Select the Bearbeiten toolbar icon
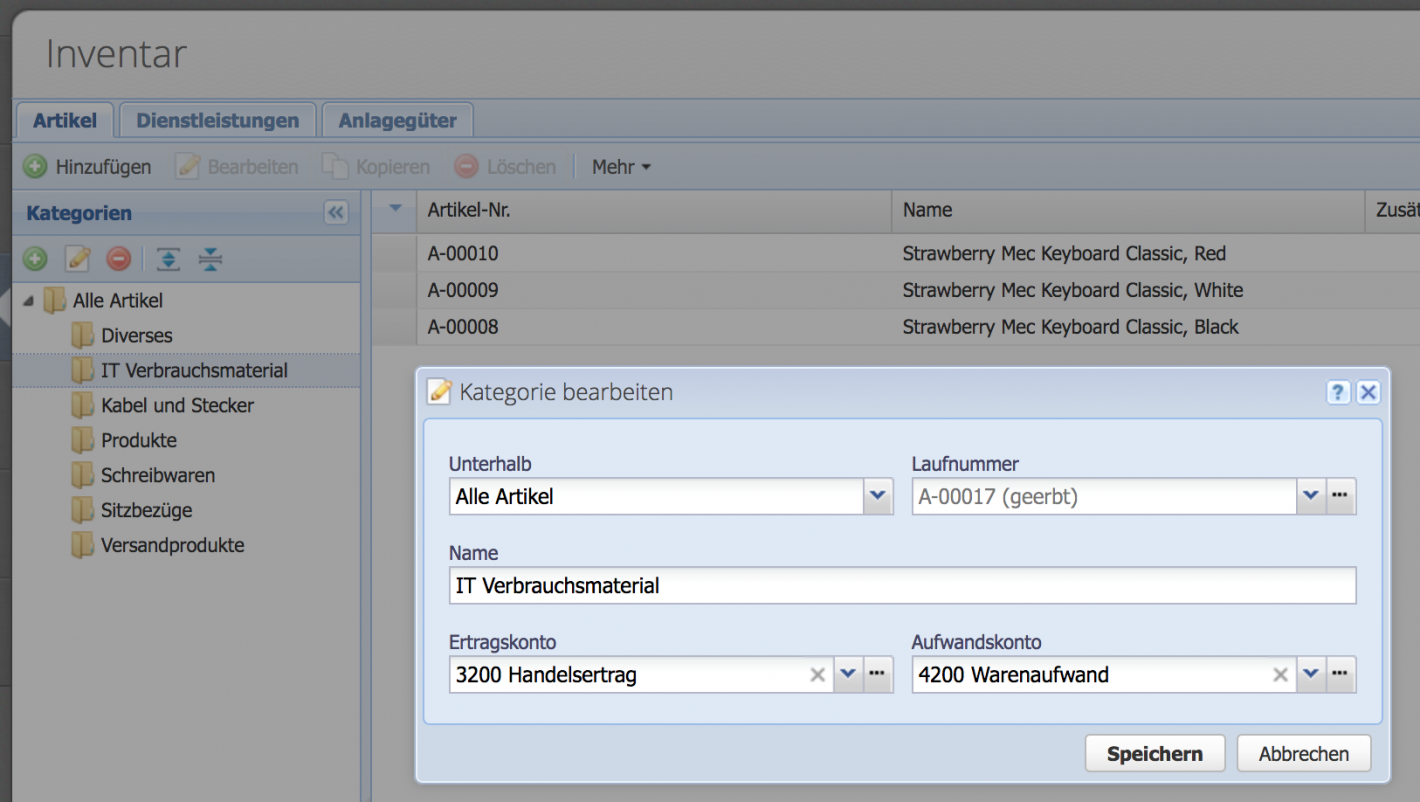The height and width of the screenshot is (802, 1420). (x=187, y=166)
